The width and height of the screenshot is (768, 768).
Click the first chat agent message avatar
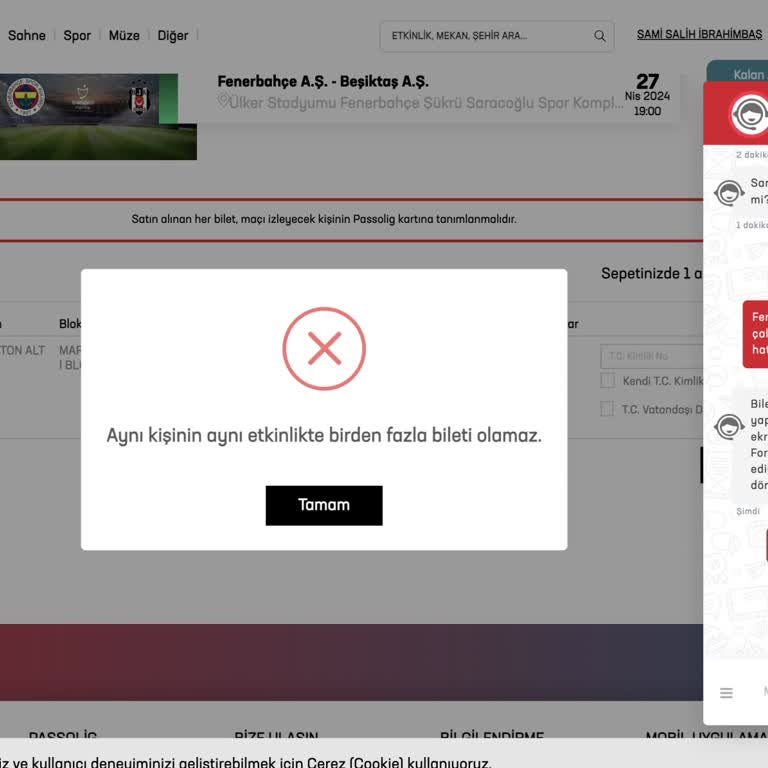(x=729, y=192)
